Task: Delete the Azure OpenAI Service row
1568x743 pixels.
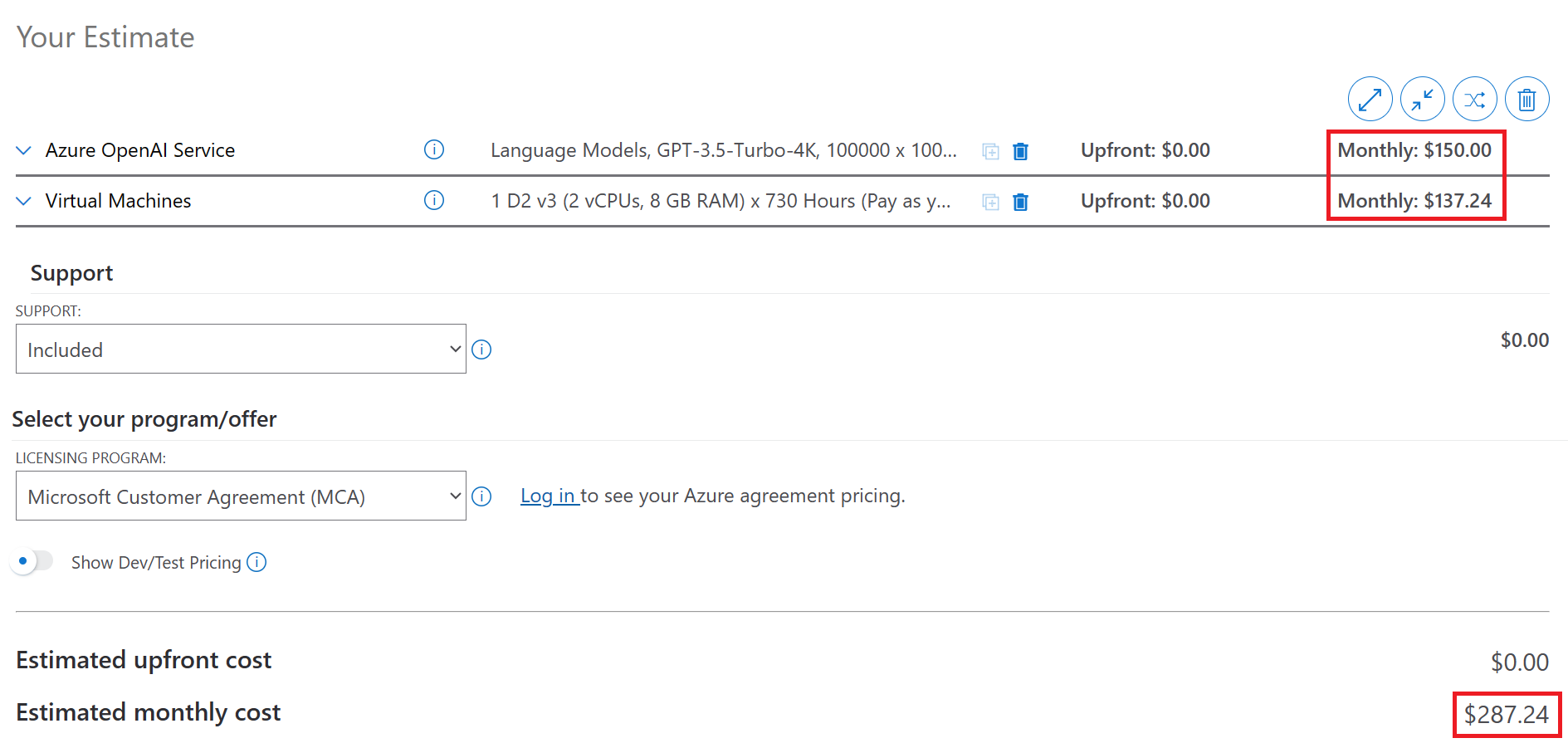Action: pos(1021,151)
